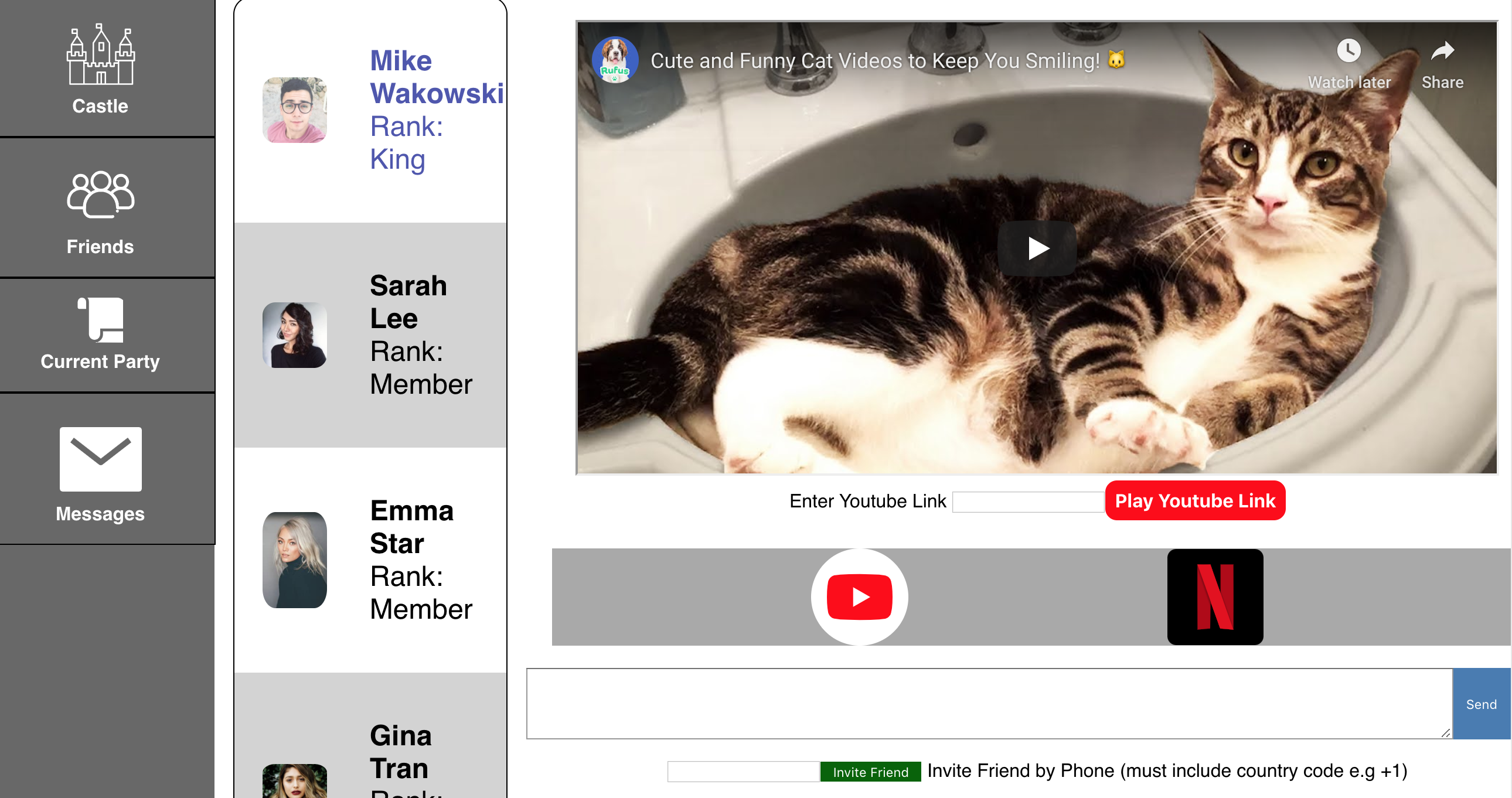Click the Messages menu label
This screenshot has width=1512, height=798.
(100, 514)
